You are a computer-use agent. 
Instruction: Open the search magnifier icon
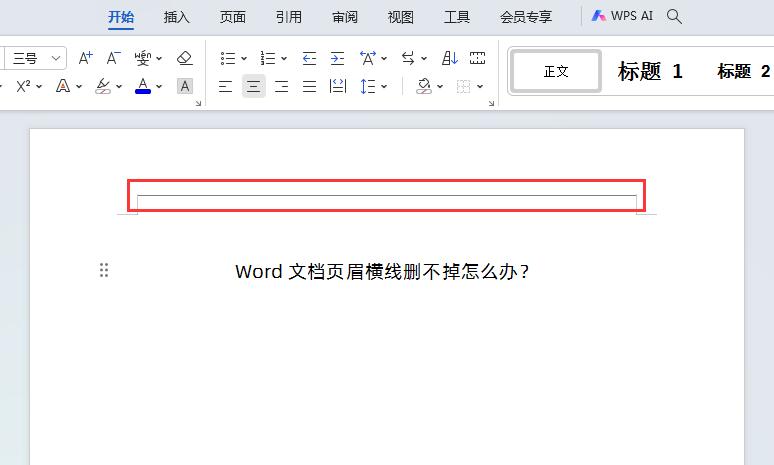(x=674, y=17)
